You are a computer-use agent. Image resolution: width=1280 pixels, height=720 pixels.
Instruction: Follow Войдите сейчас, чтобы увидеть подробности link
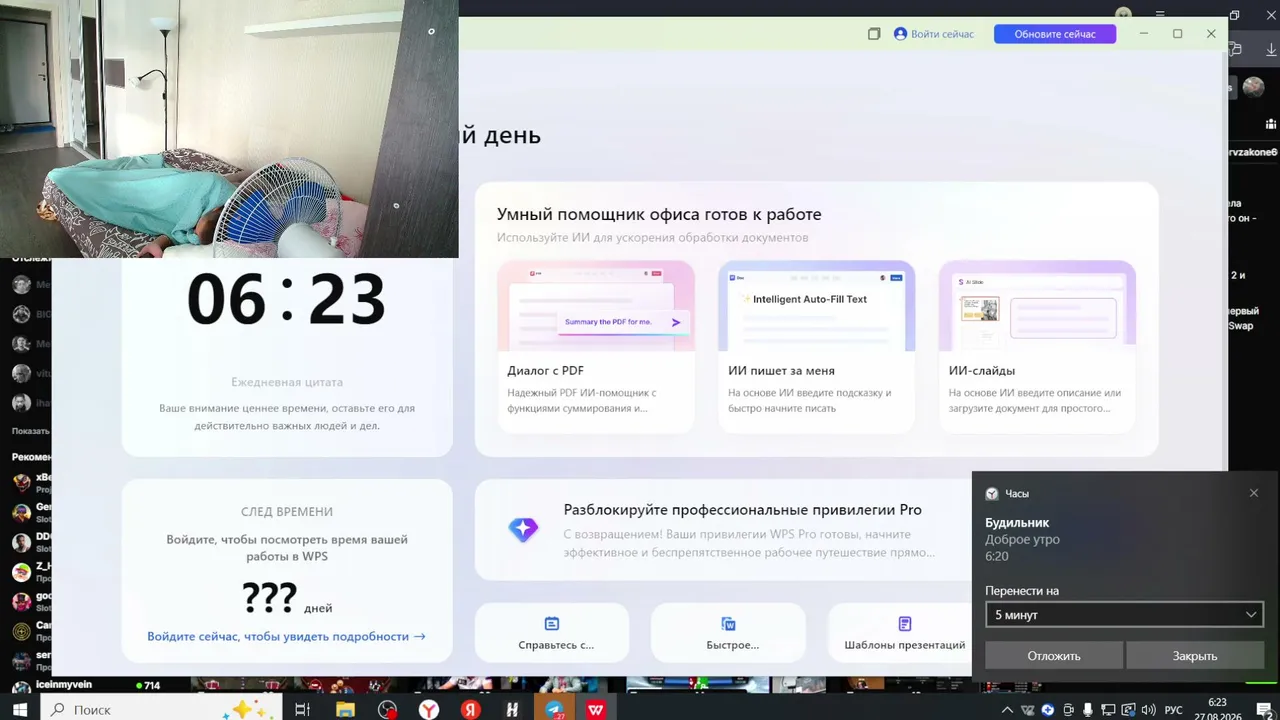click(286, 636)
